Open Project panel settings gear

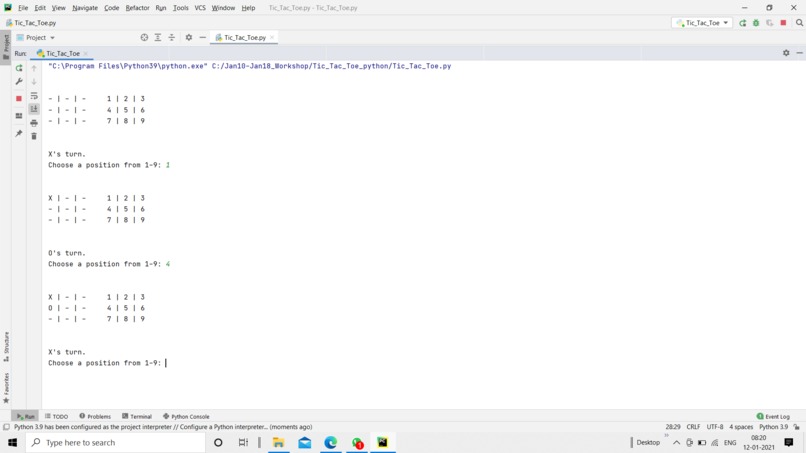pyautogui.click(x=189, y=38)
